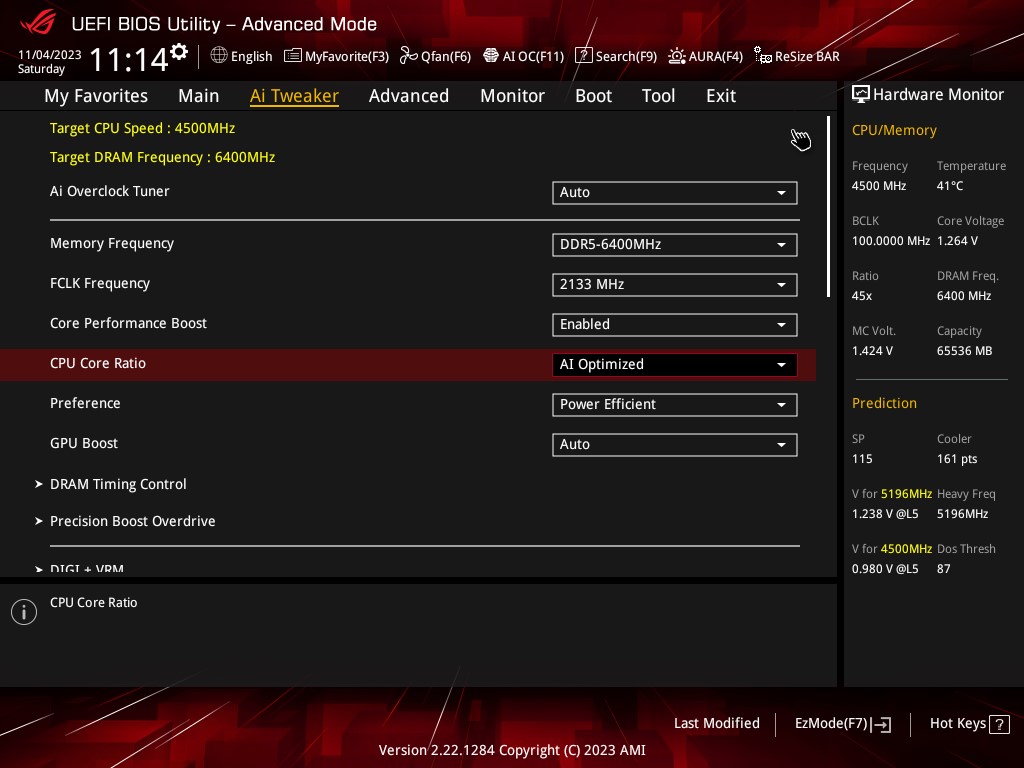Click the ROG logo icon

[38, 23]
